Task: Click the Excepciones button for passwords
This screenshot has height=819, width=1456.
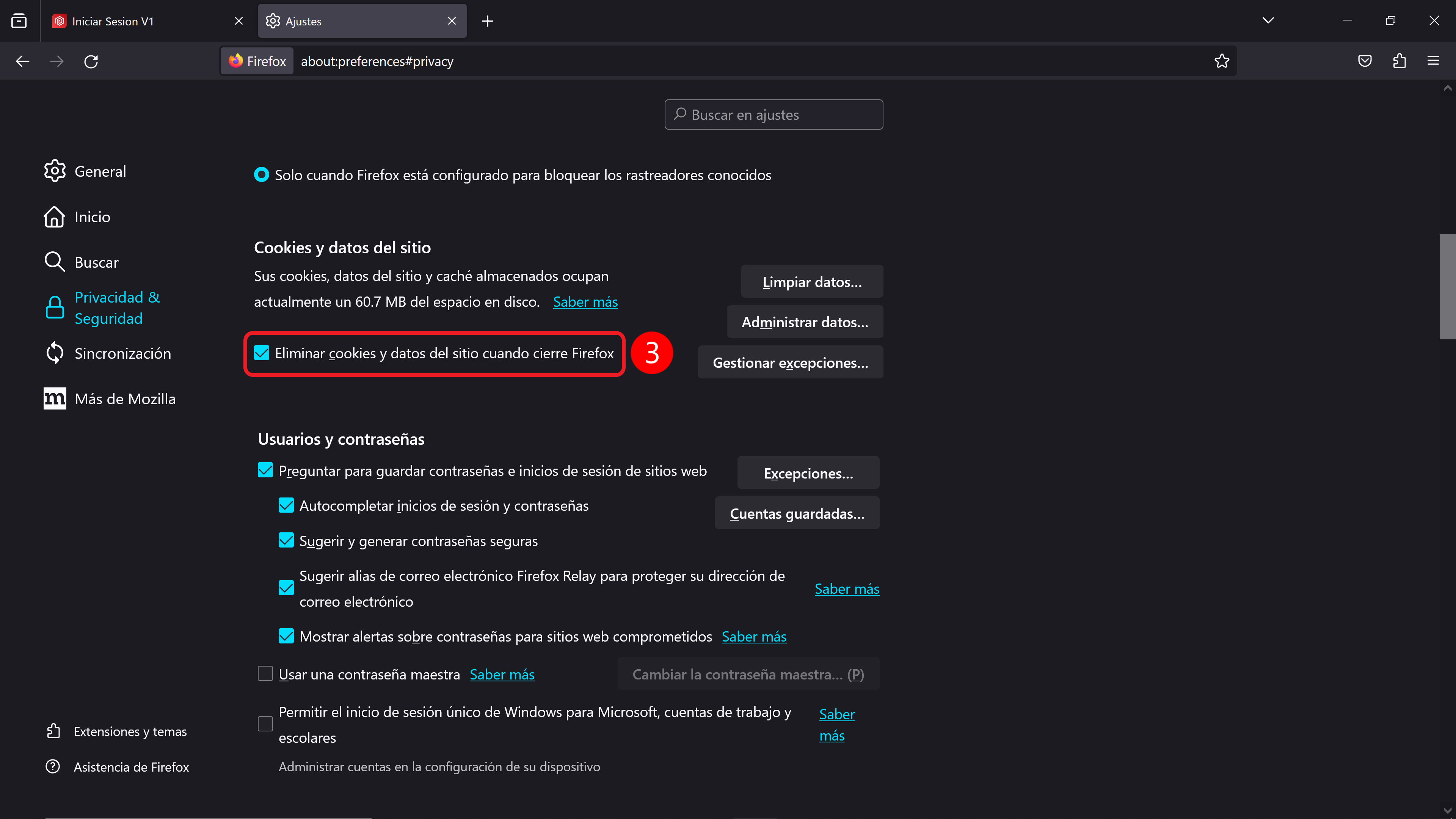Action: pyautogui.click(x=808, y=473)
